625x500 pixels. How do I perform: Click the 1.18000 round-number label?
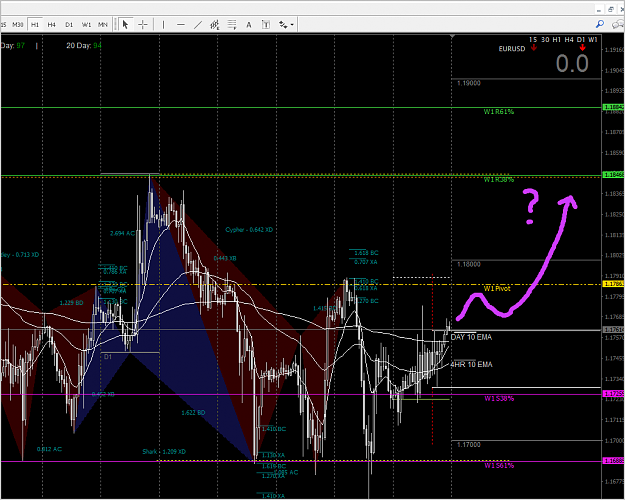pyautogui.click(x=469, y=264)
